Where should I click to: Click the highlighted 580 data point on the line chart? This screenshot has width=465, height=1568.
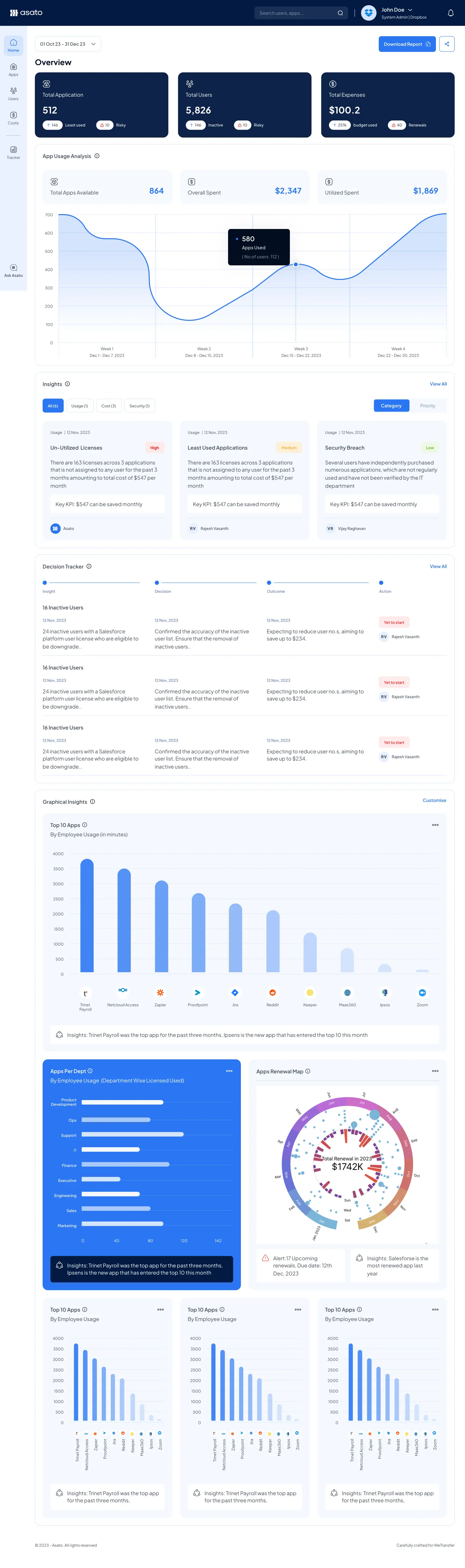tap(296, 264)
